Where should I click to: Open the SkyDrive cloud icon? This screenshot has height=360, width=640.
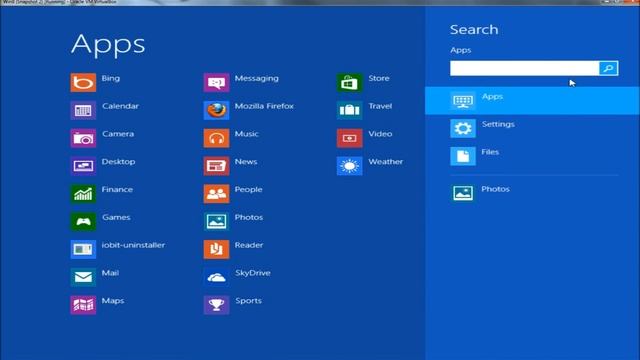[216, 277]
